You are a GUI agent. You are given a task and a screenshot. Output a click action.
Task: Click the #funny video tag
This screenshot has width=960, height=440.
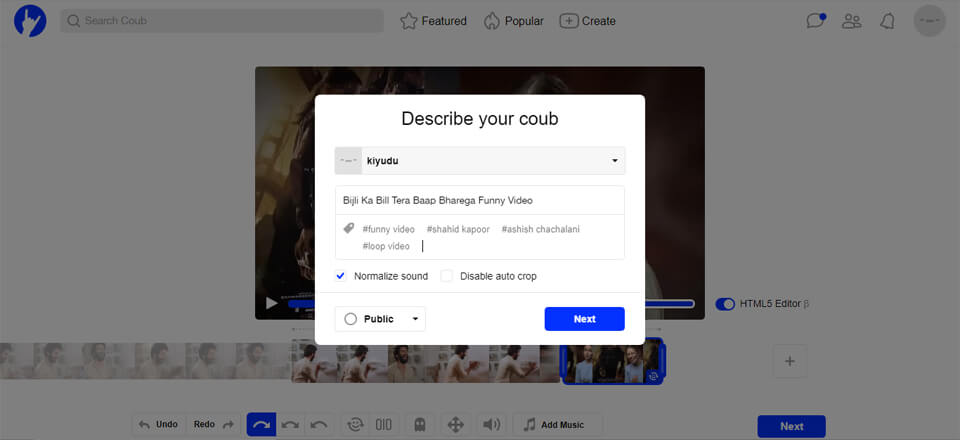[388, 229]
